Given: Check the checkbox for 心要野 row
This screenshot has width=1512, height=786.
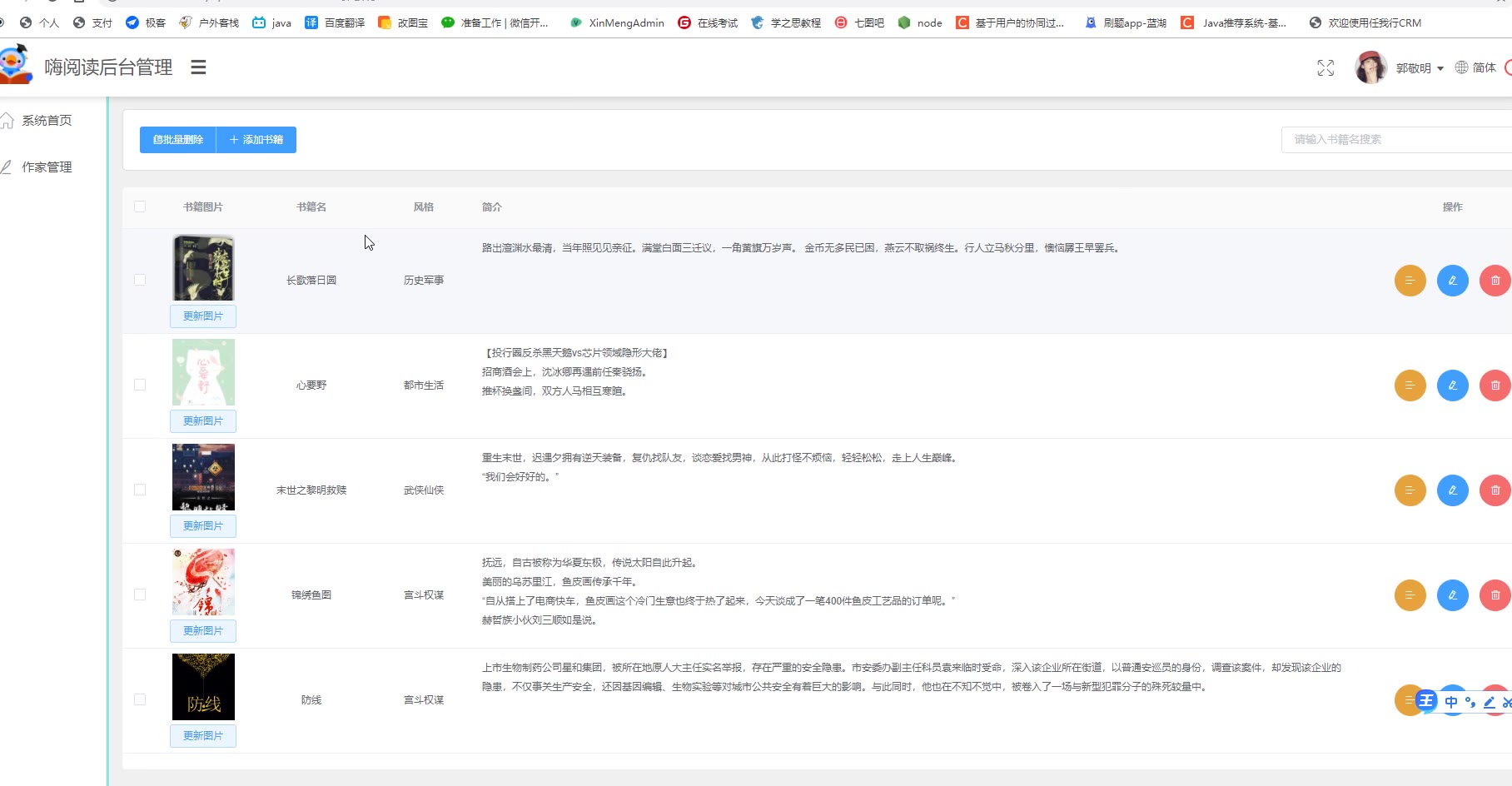Looking at the screenshot, I should (140, 386).
